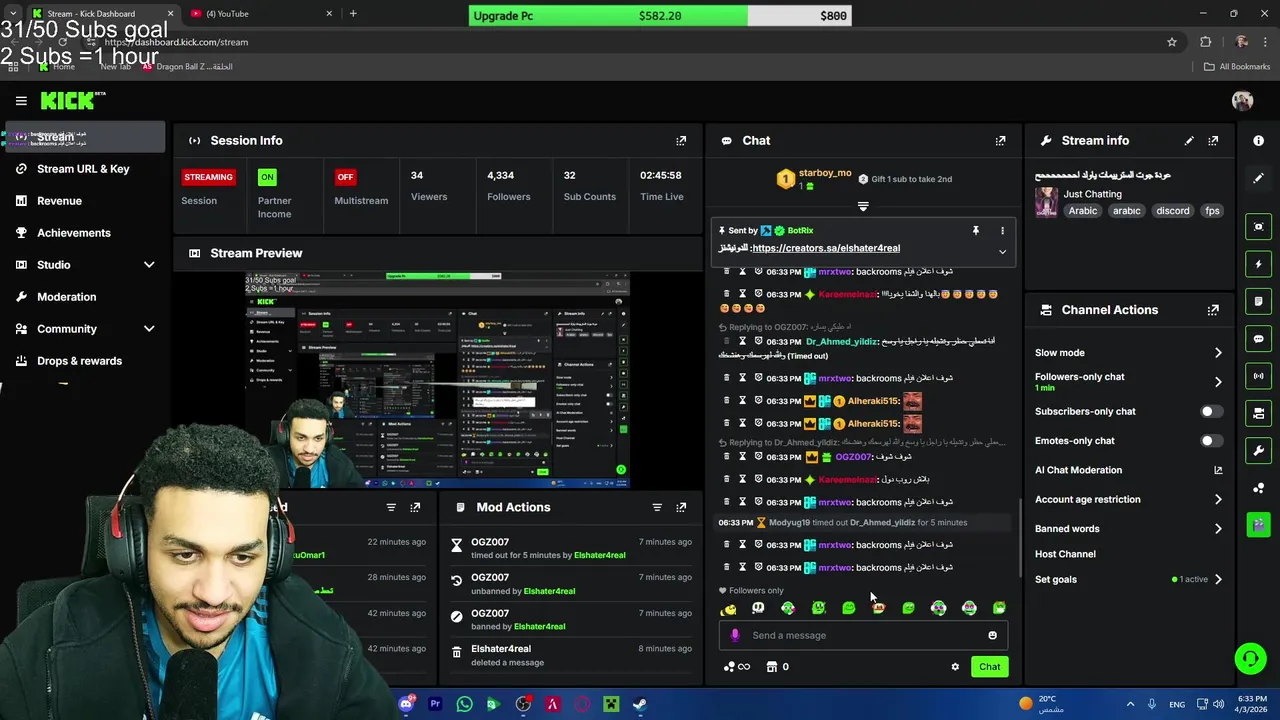The height and width of the screenshot is (720, 1280).
Task: Toggle channel actions widget in right sidebar
Action: point(1258,413)
